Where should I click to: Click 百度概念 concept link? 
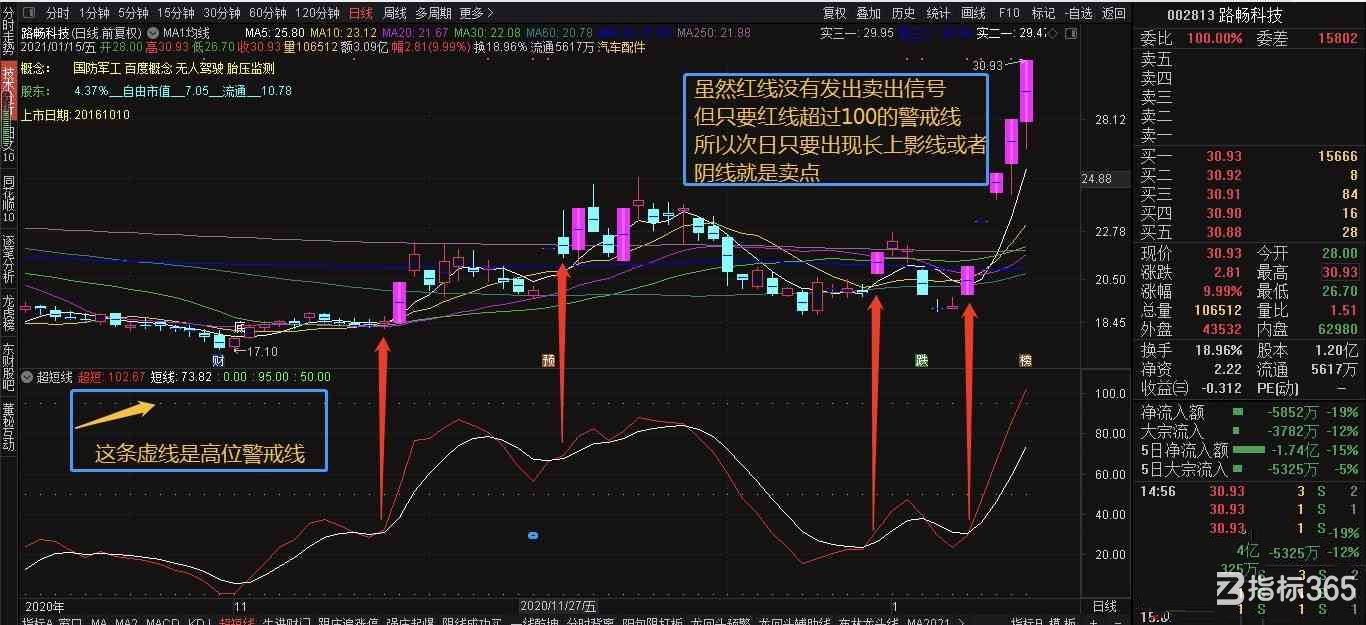pyautogui.click(x=148, y=69)
